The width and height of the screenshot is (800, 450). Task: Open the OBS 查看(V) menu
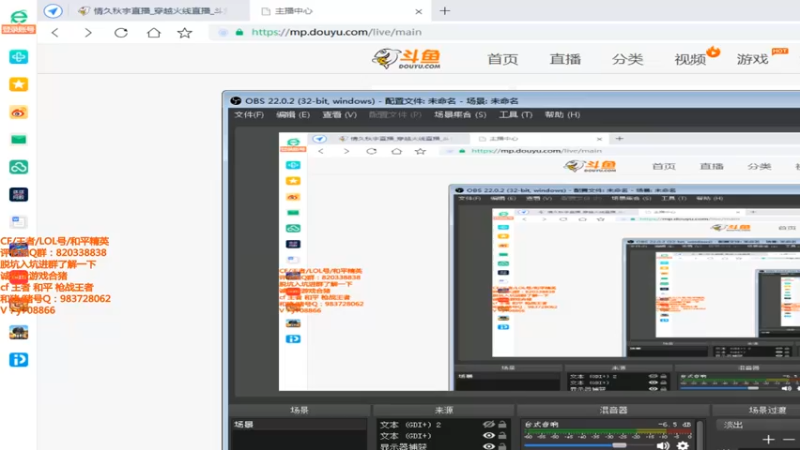[339, 114]
